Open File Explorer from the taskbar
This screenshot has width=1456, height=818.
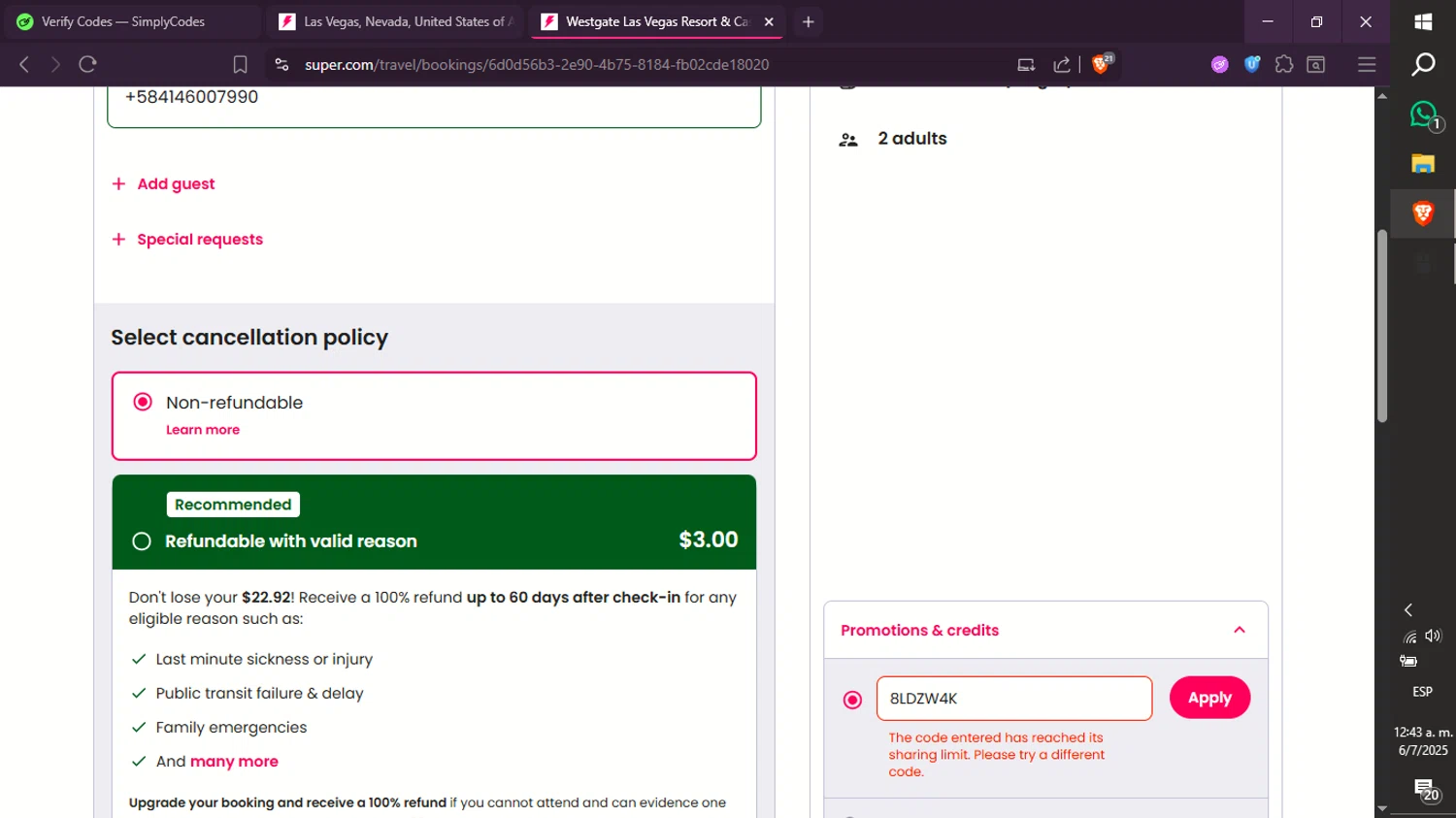coord(1423,163)
